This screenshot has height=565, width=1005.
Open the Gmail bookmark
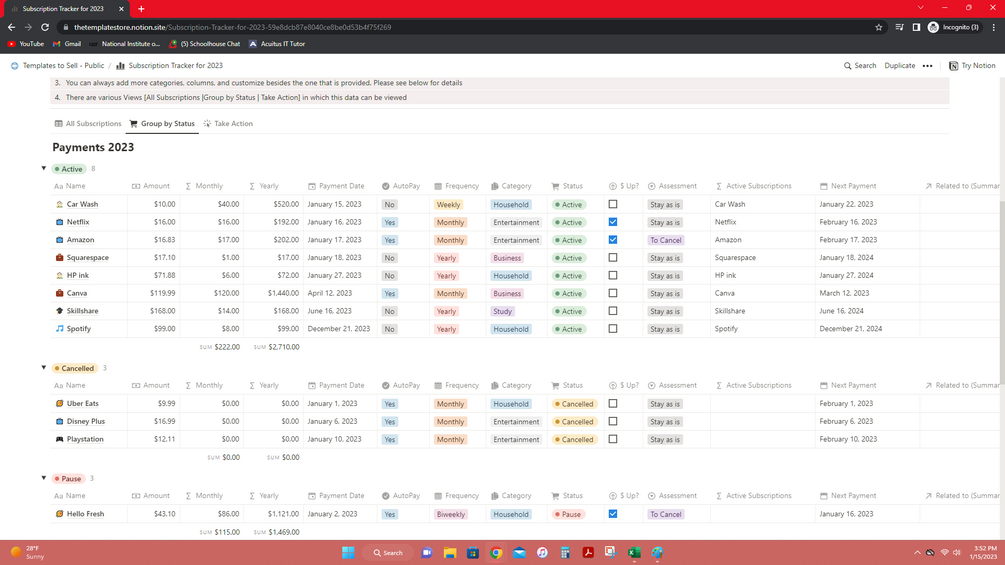tap(67, 44)
